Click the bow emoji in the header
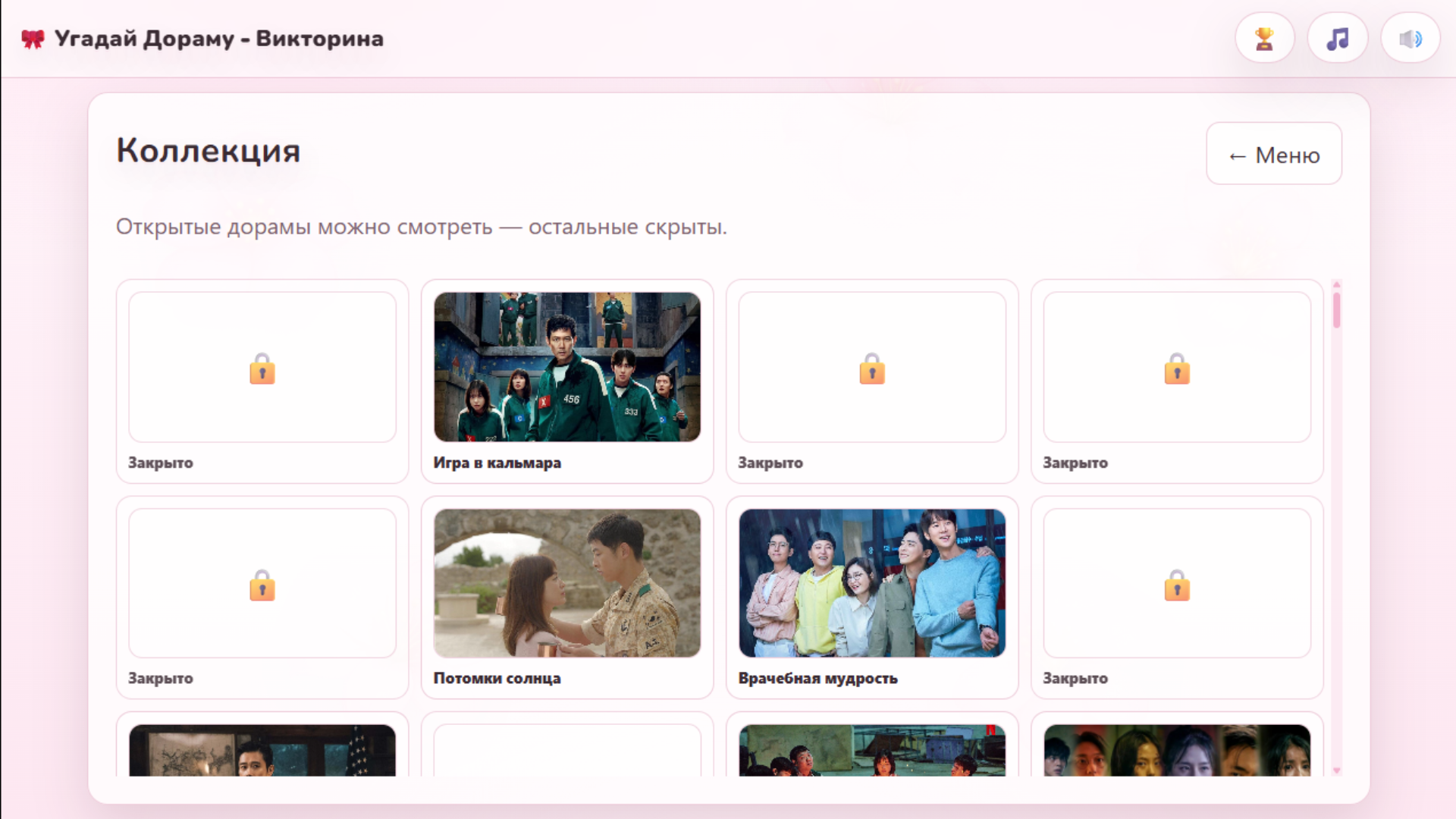Viewport: 1456px width, 819px height. (33, 37)
